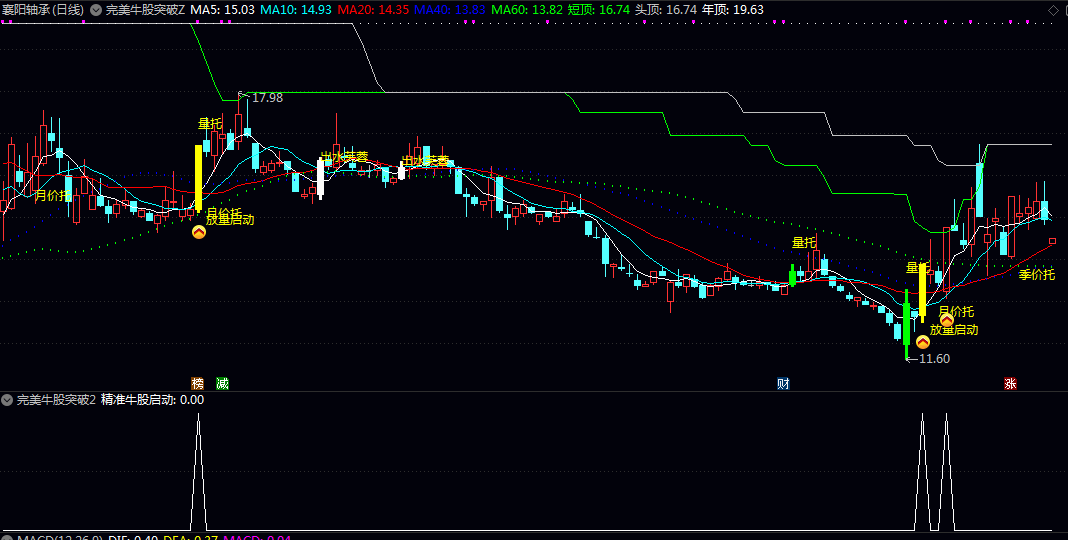Click the 榜 event marker icon
This screenshot has width=1068, height=540.
point(197,383)
